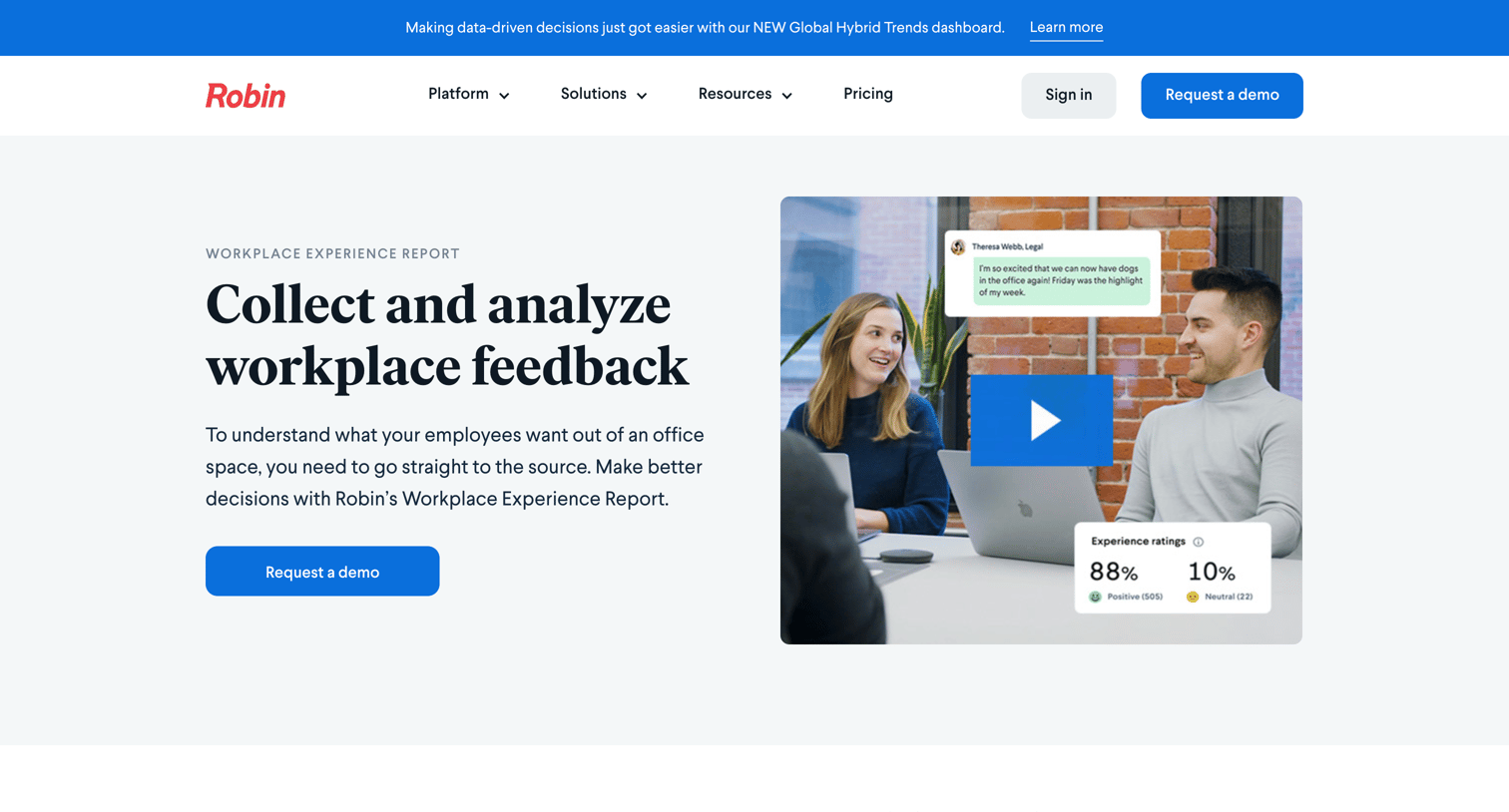Click the 88% positive rating value
This screenshot has width=1509, height=812.
pyautogui.click(x=1114, y=572)
